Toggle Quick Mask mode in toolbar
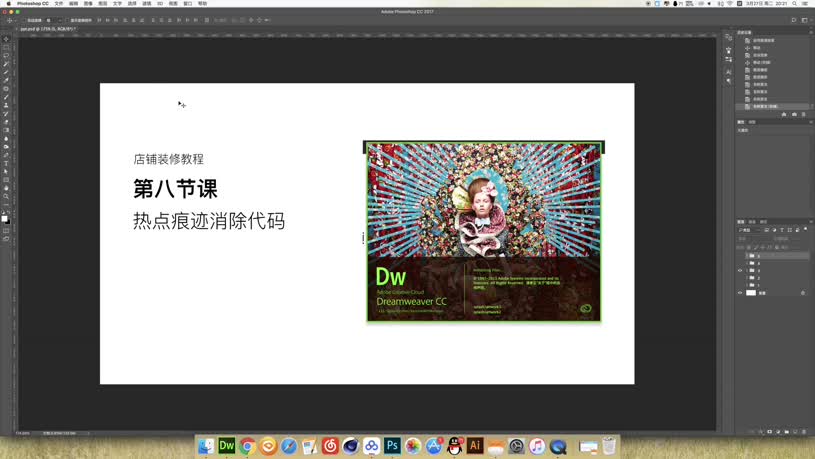Screen dimensions: 815x459 coord(6,231)
